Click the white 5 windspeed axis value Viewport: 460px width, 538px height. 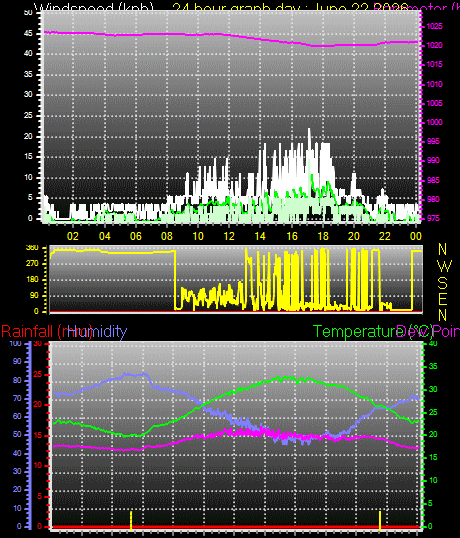point(30,198)
